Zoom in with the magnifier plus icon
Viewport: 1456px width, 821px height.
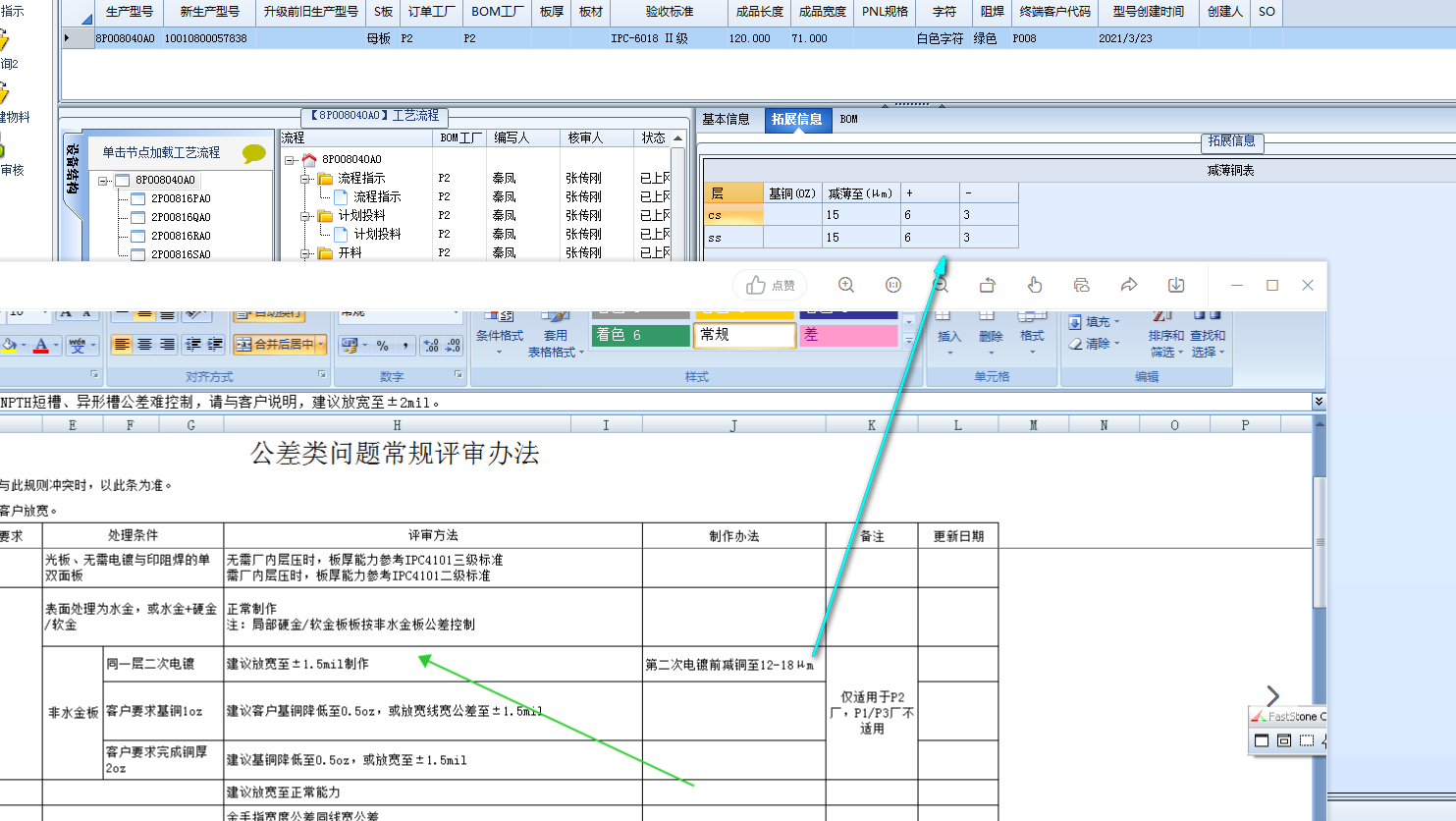(845, 285)
